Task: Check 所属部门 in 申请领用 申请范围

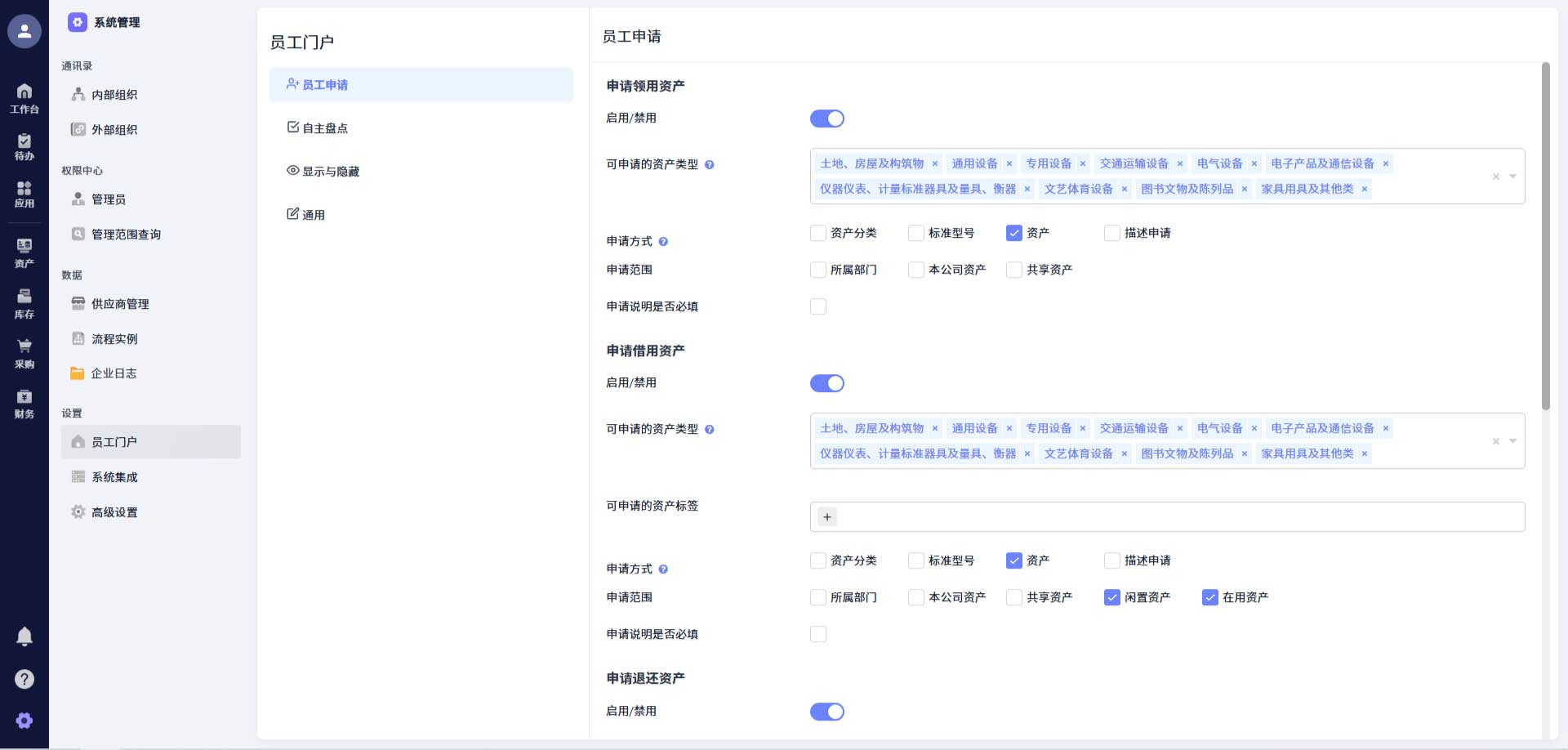Action: (818, 270)
